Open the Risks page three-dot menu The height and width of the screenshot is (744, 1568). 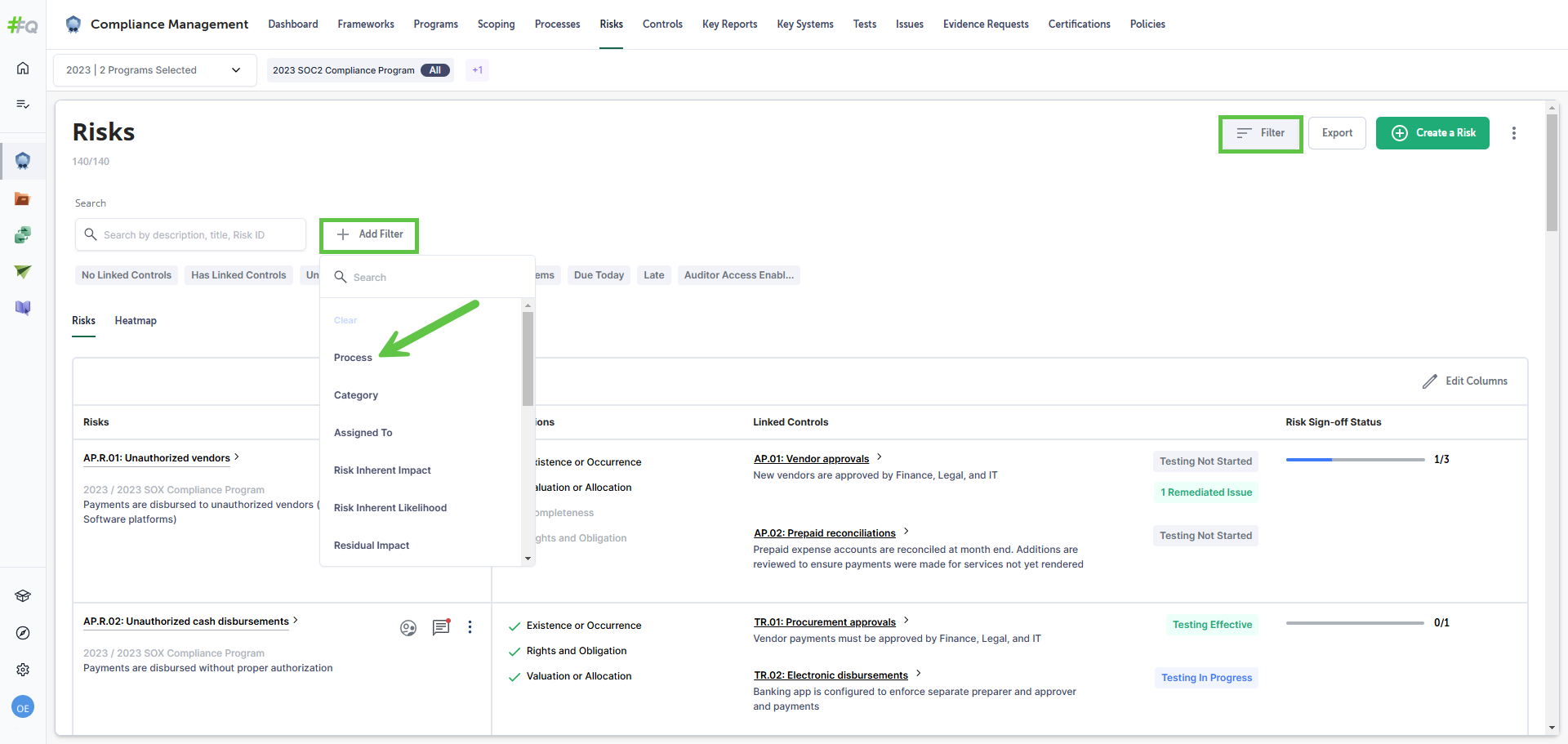coord(1514,133)
